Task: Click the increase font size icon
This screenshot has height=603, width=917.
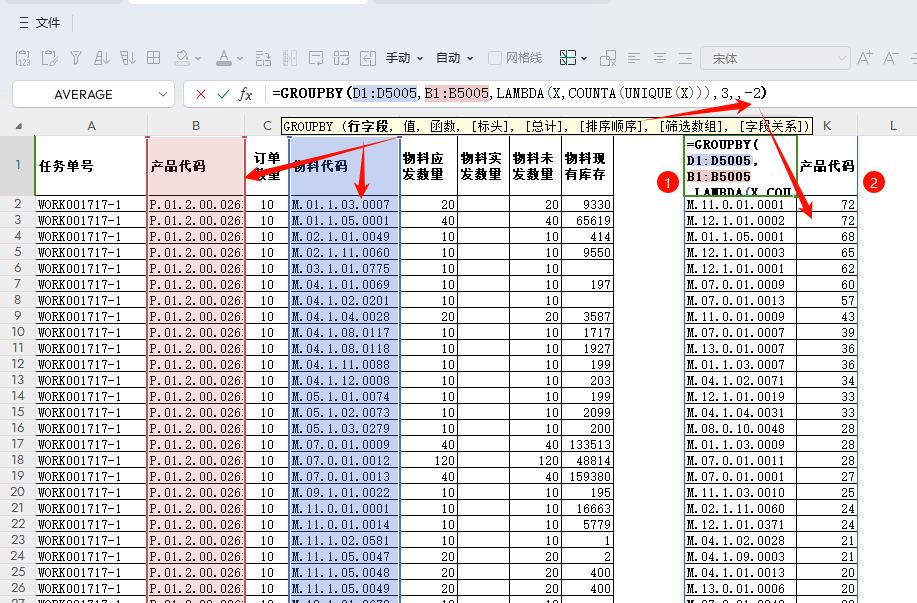Action: (x=865, y=58)
